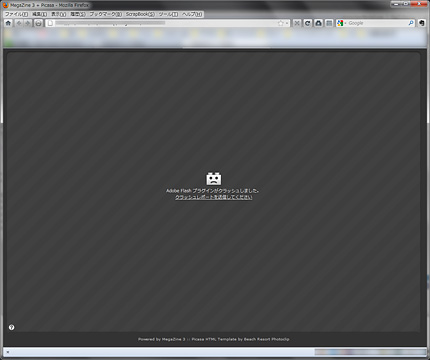Image resolution: width=430 pixels, height=360 pixels.
Task: Click the Firefox icon in the title bar
Action: pyautogui.click(x=5, y=5)
